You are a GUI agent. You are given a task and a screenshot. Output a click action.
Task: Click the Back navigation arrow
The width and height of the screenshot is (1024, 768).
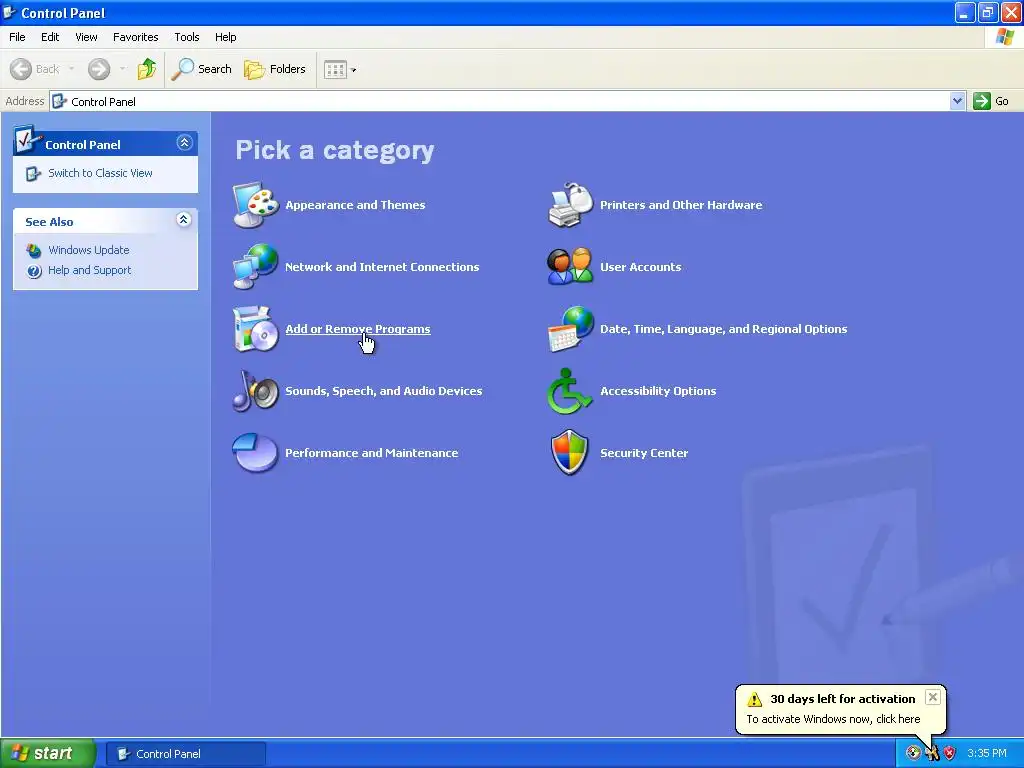point(21,69)
